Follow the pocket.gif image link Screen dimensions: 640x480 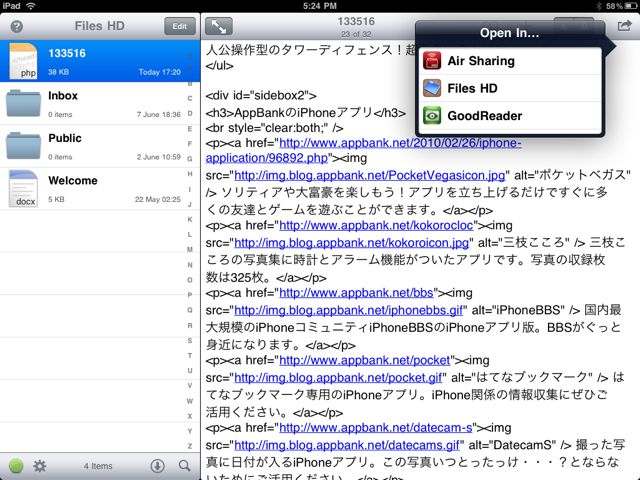(x=338, y=378)
